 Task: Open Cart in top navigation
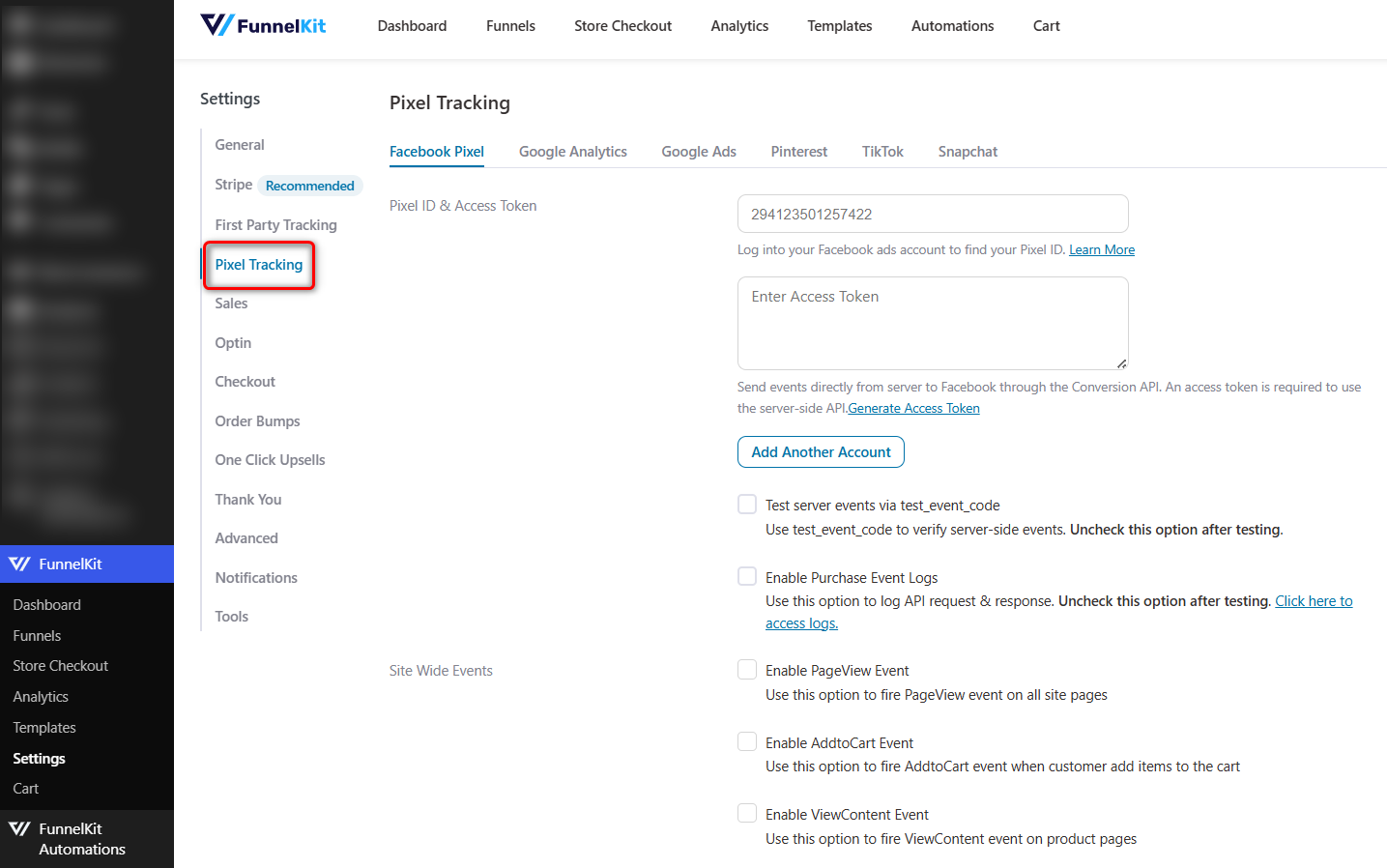coord(1046,26)
